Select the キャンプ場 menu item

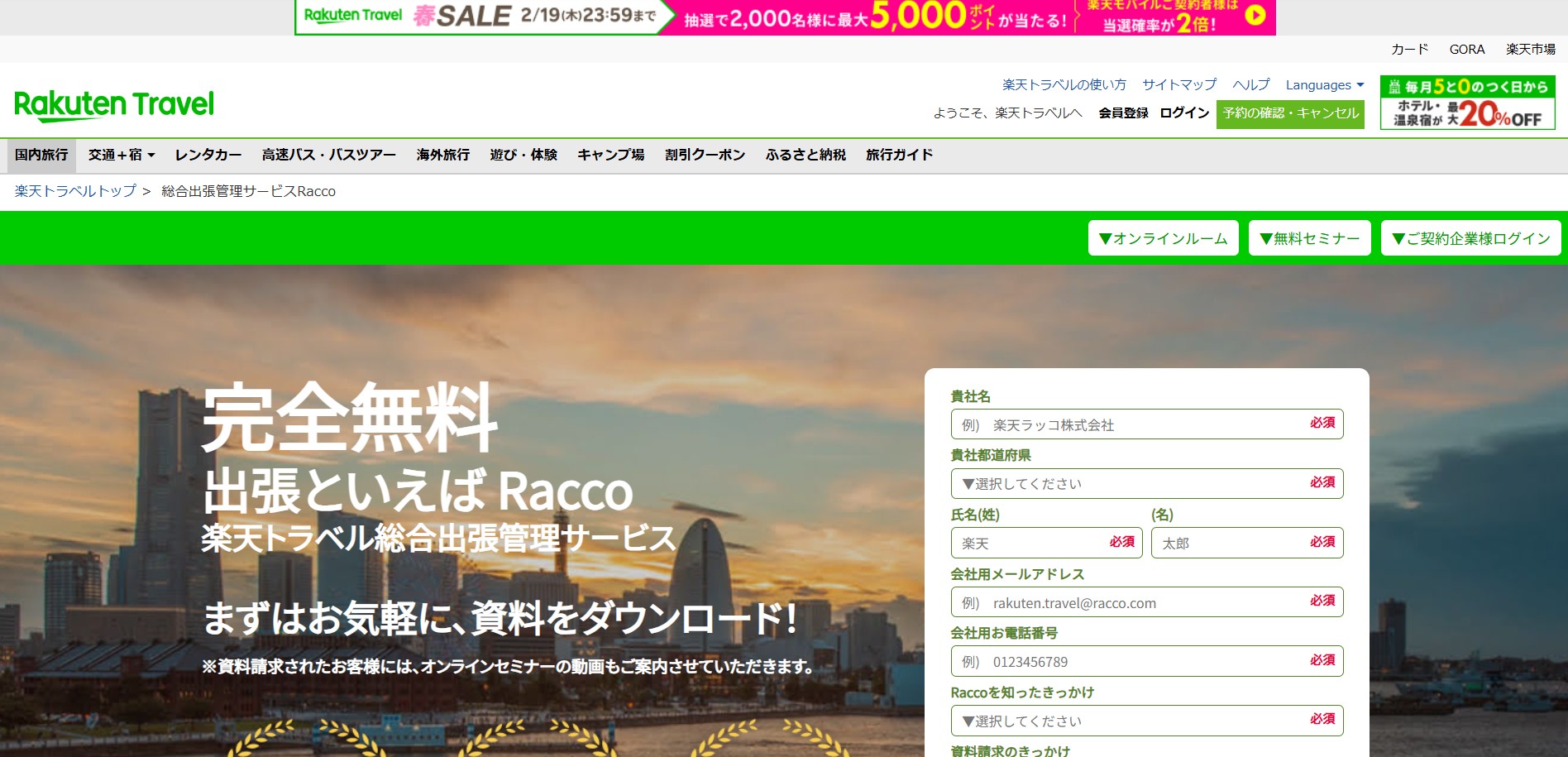pyautogui.click(x=611, y=156)
